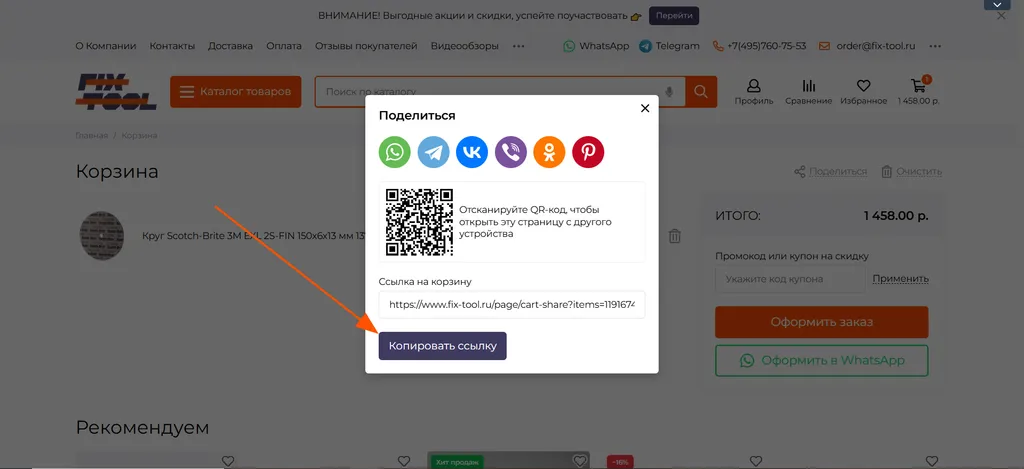1024x469 pixels.
Task: Activate the microphone voice search icon
Action: tap(669, 92)
